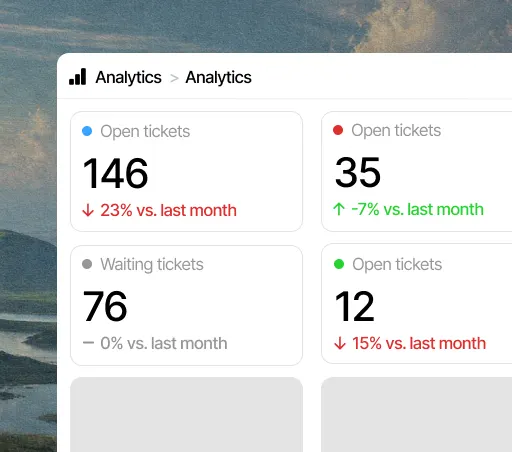
Task: Select the value 35
Action: (358, 172)
